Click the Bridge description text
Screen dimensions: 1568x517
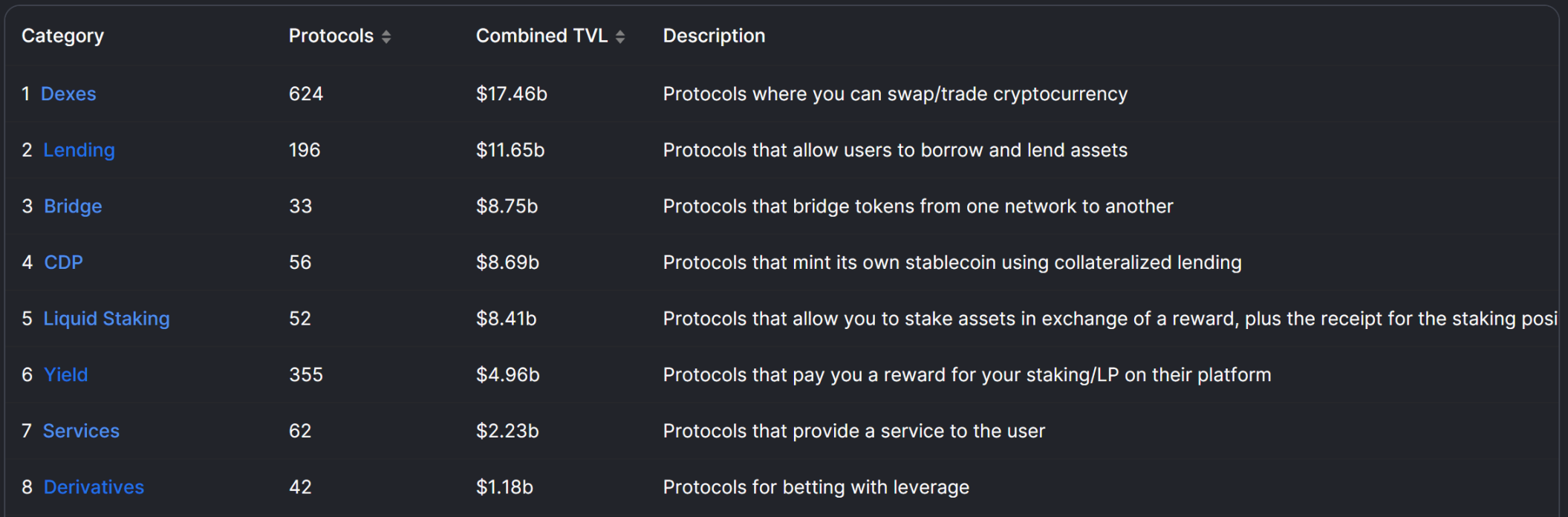click(918, 207)
